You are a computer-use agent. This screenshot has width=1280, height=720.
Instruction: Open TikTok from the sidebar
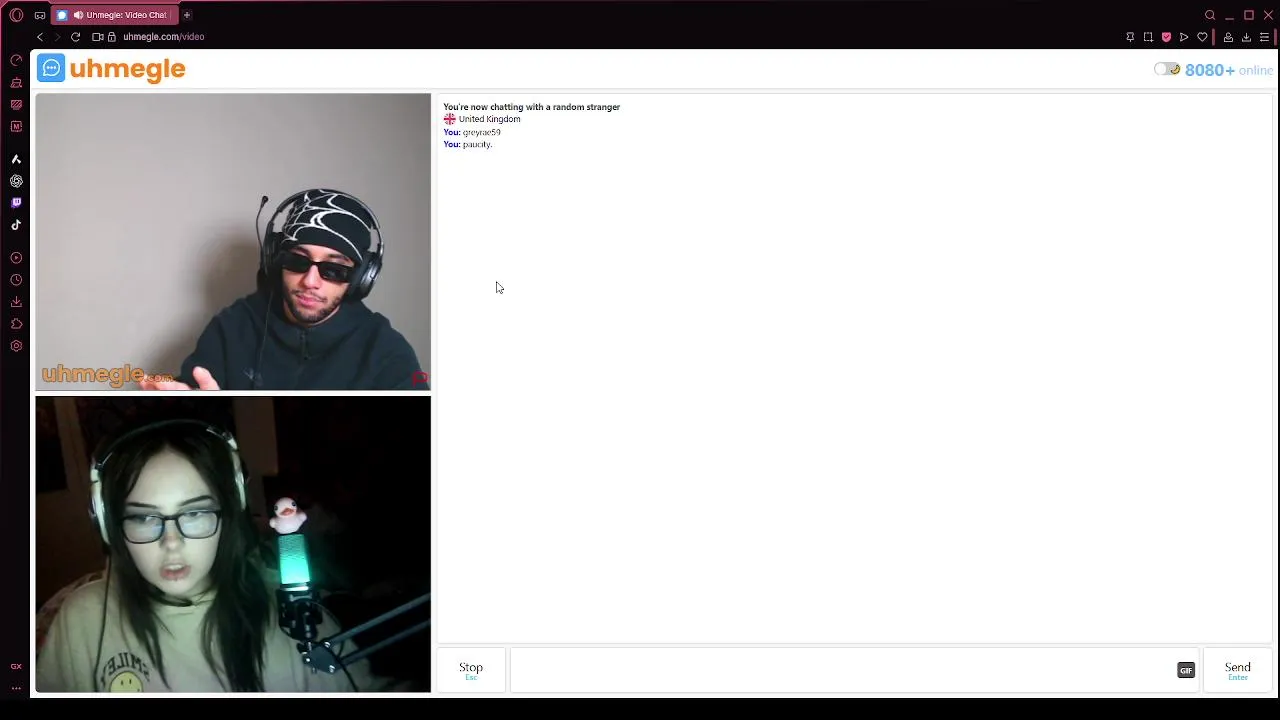pos(16,225)
